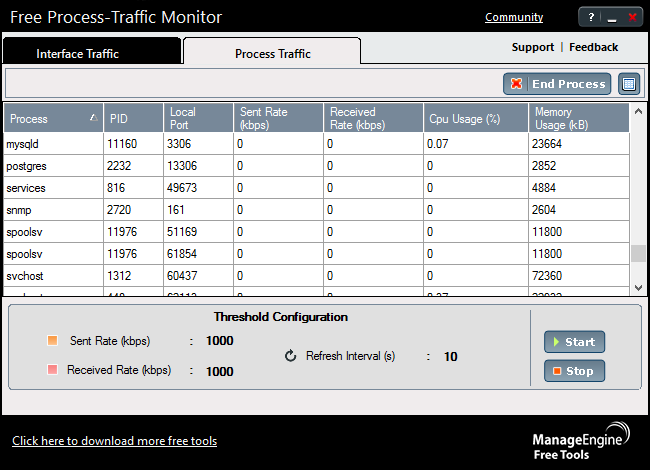The image size is (650, 470).
Task: Click the help question mark icon
Action: 591,17
